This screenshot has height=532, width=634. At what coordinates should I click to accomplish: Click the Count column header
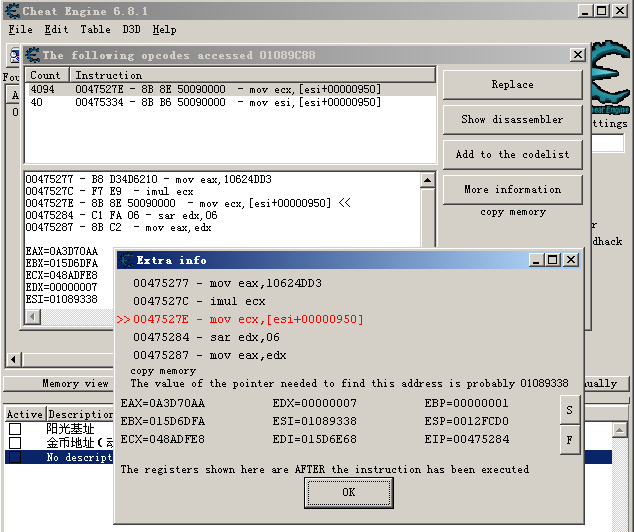coord(48,75)
